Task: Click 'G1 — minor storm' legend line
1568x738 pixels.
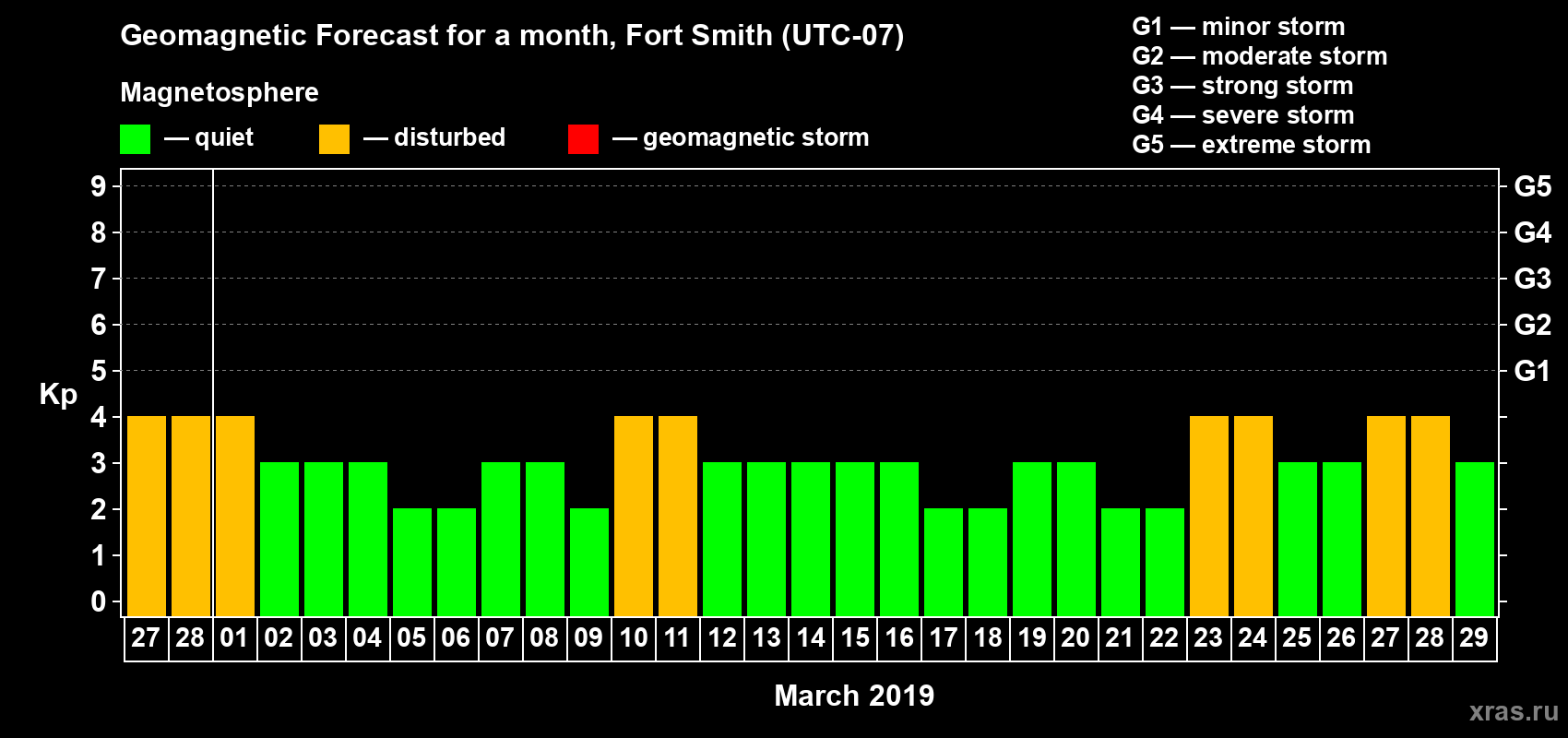Action: pos(1238,27)
